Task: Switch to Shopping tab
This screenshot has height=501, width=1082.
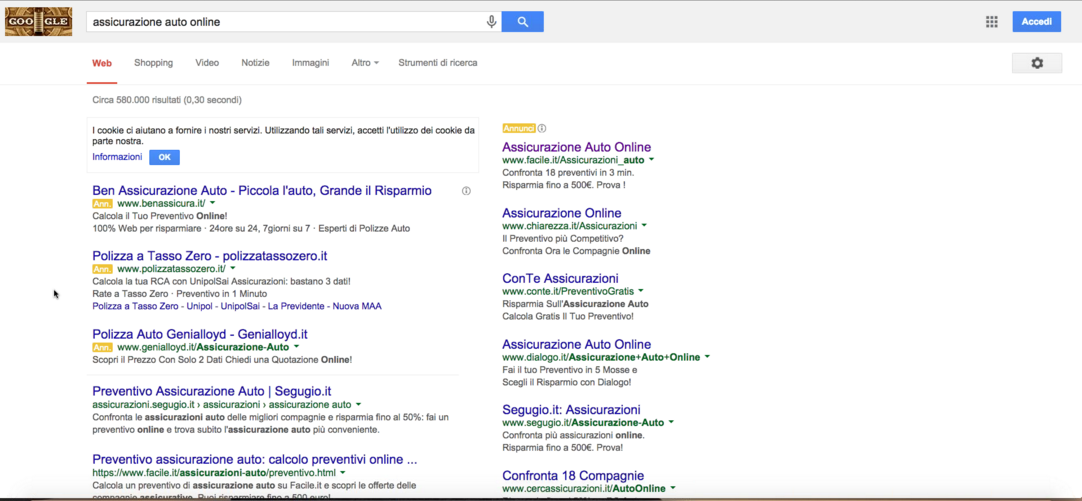Action: click(153, 63)
